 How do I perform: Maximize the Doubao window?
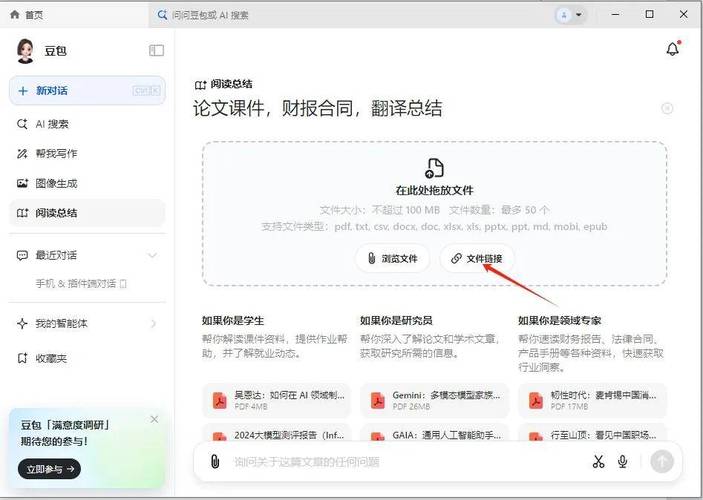coord(649,14)
